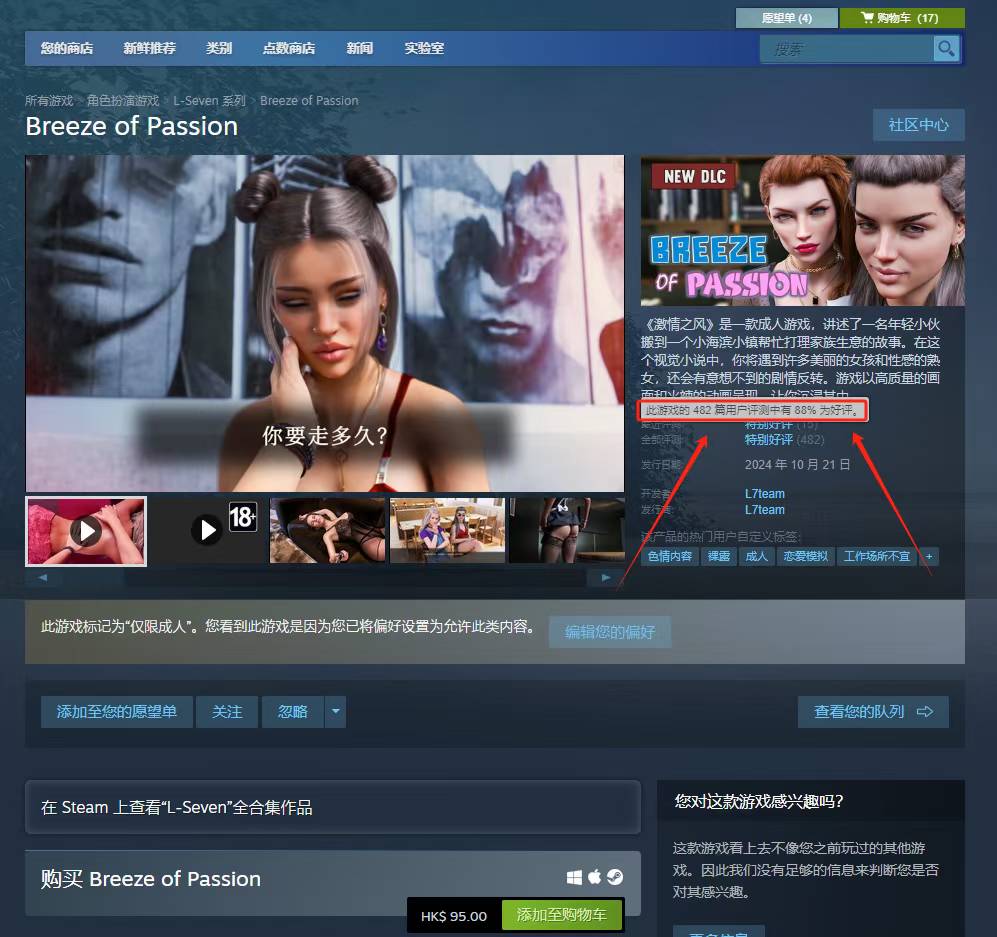Open publisher L7team link
Screen dimensions: 997x937
(764, 510)
